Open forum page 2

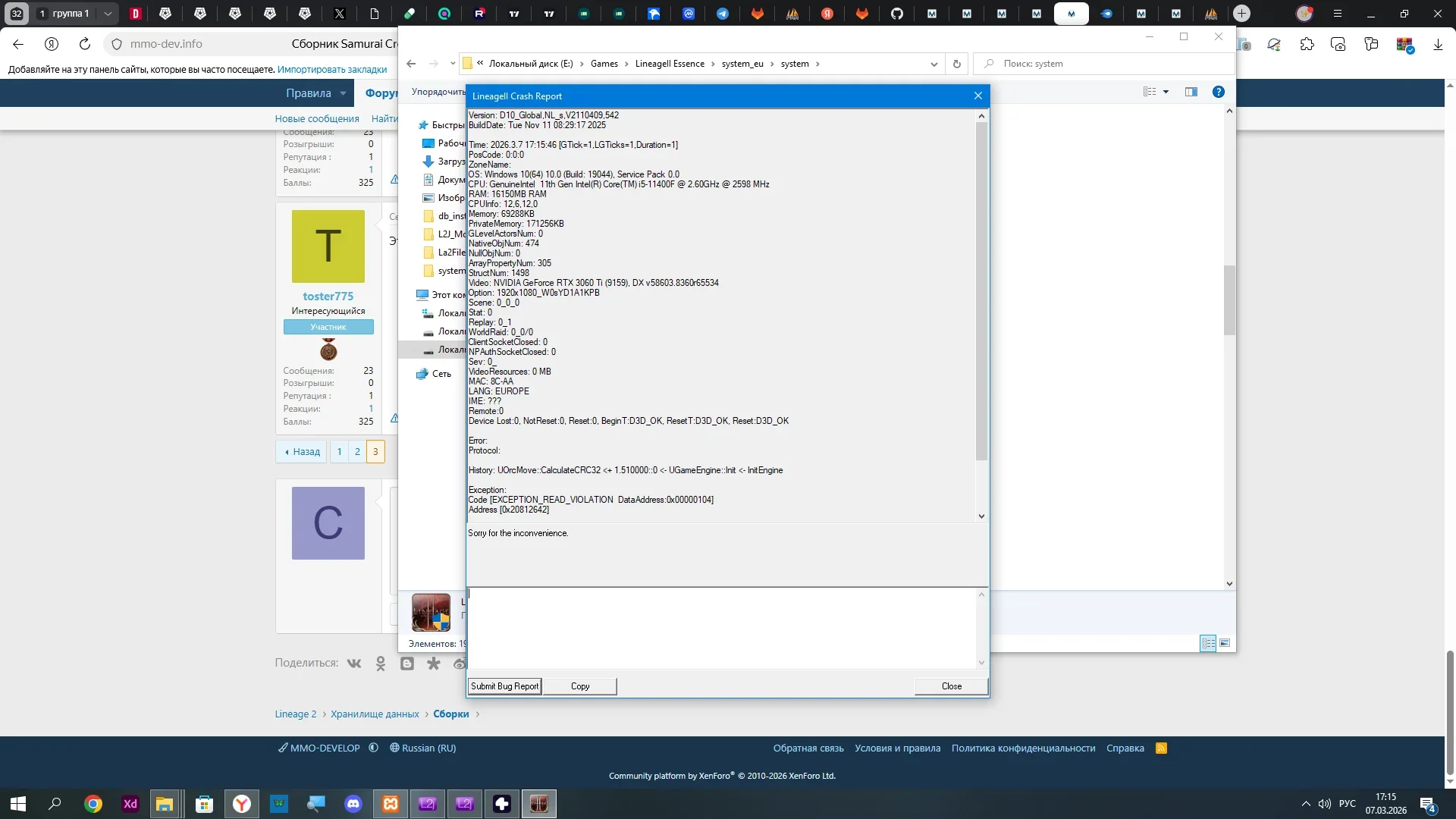357,452
